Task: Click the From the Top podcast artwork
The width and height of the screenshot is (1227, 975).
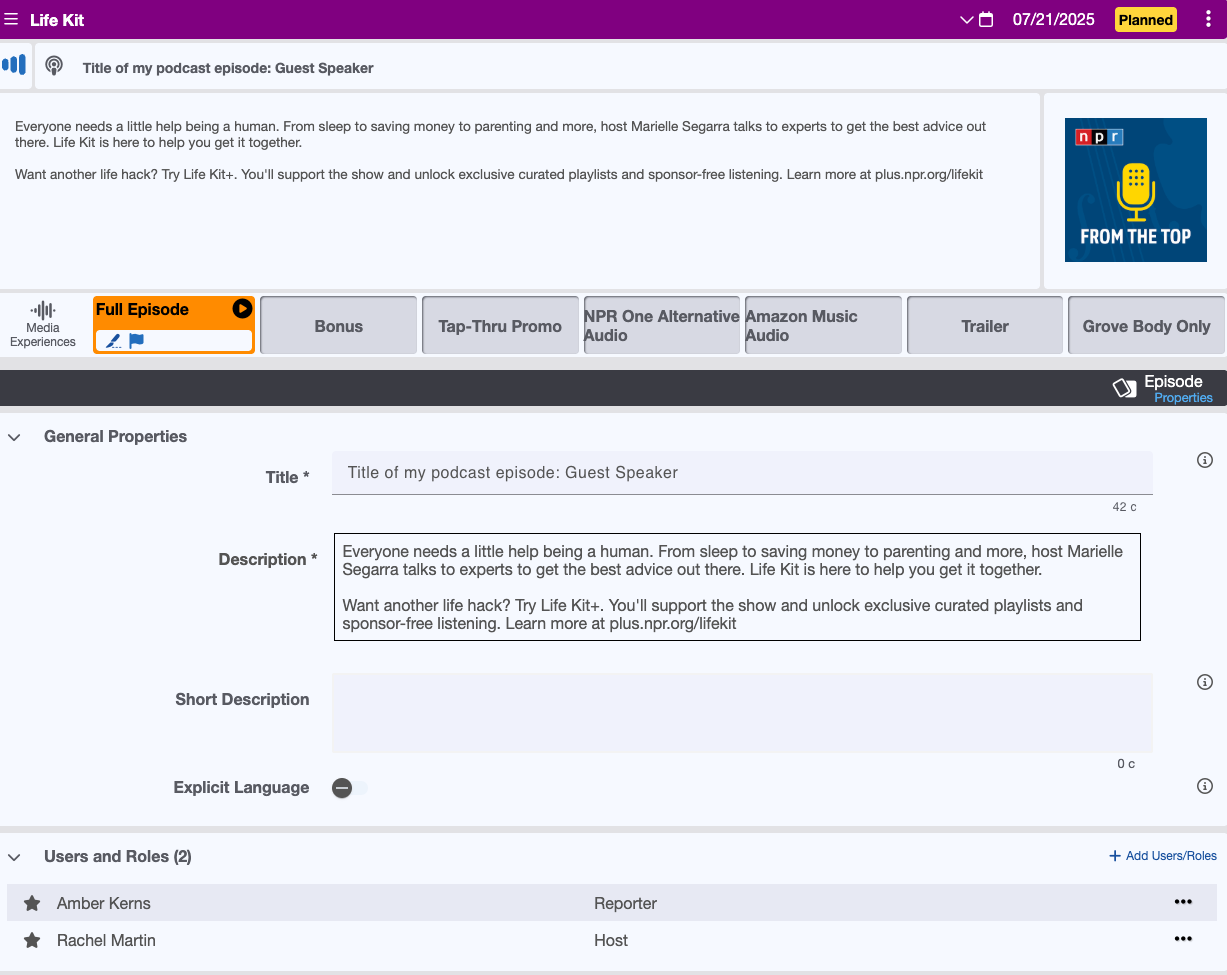Action: 1135,190
